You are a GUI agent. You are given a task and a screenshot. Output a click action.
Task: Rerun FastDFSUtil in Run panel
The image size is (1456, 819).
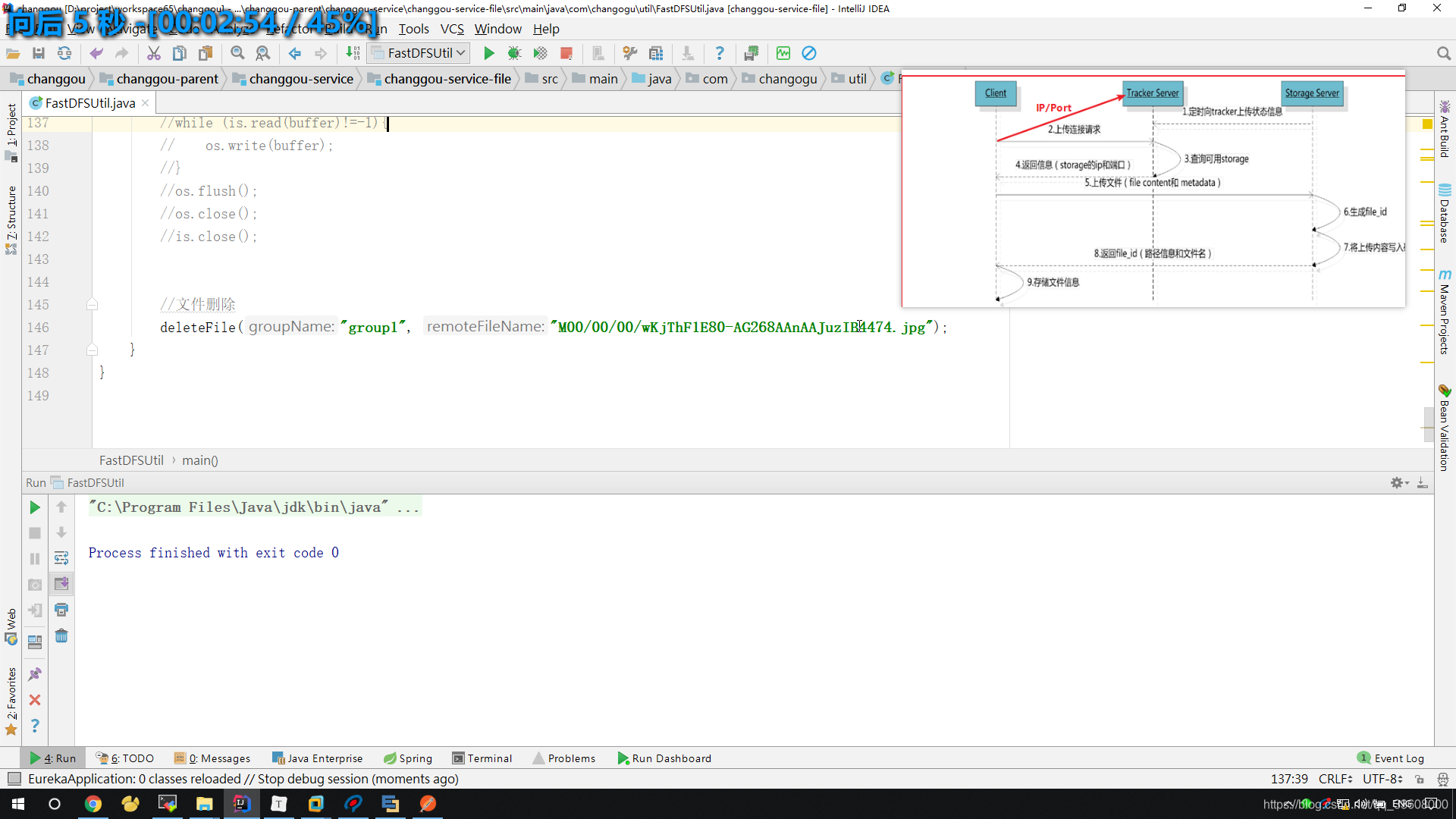click(35, 507)
